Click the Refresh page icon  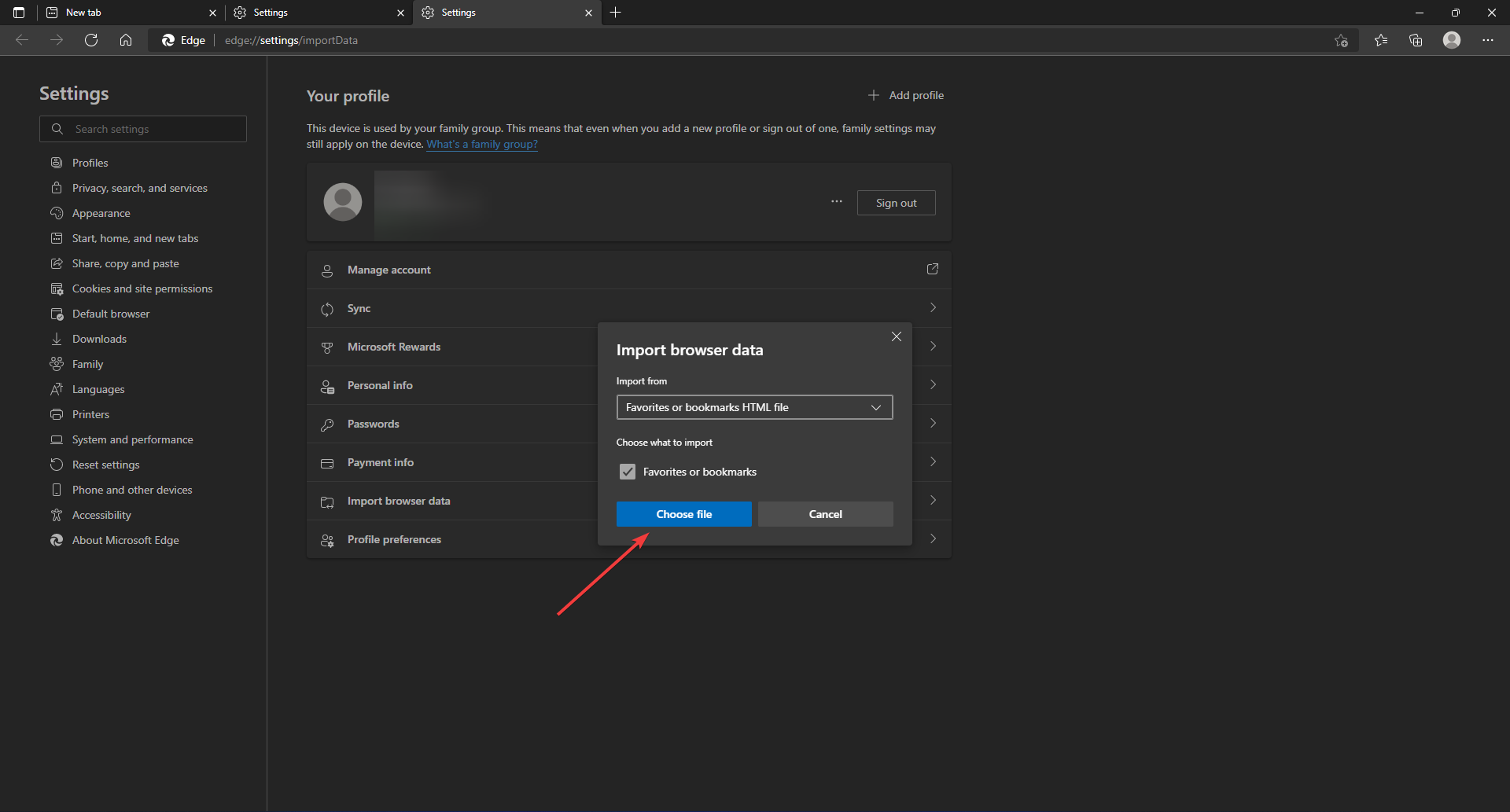coord(91,40)
